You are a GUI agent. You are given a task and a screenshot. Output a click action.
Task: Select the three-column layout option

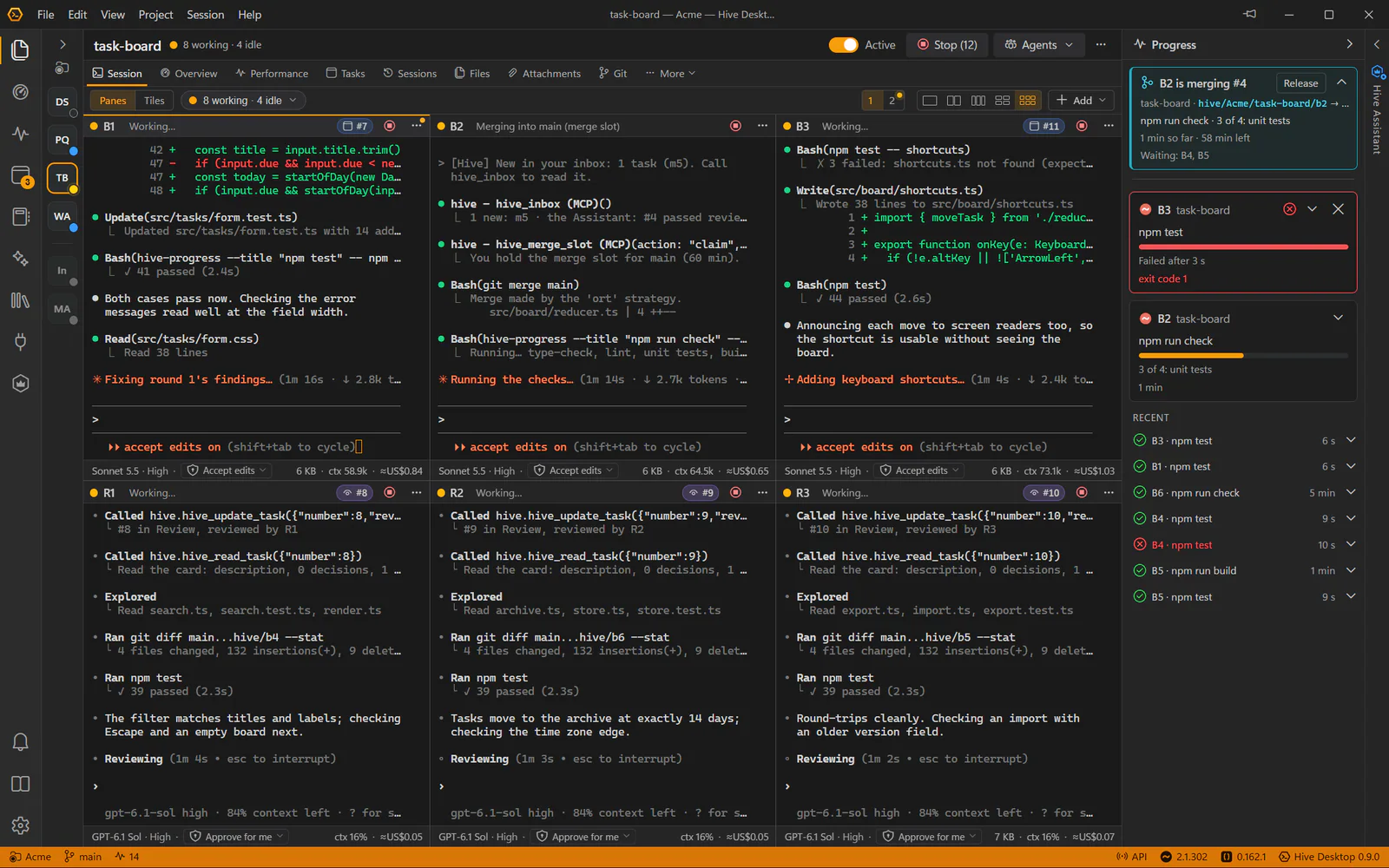tap(978, 101)
